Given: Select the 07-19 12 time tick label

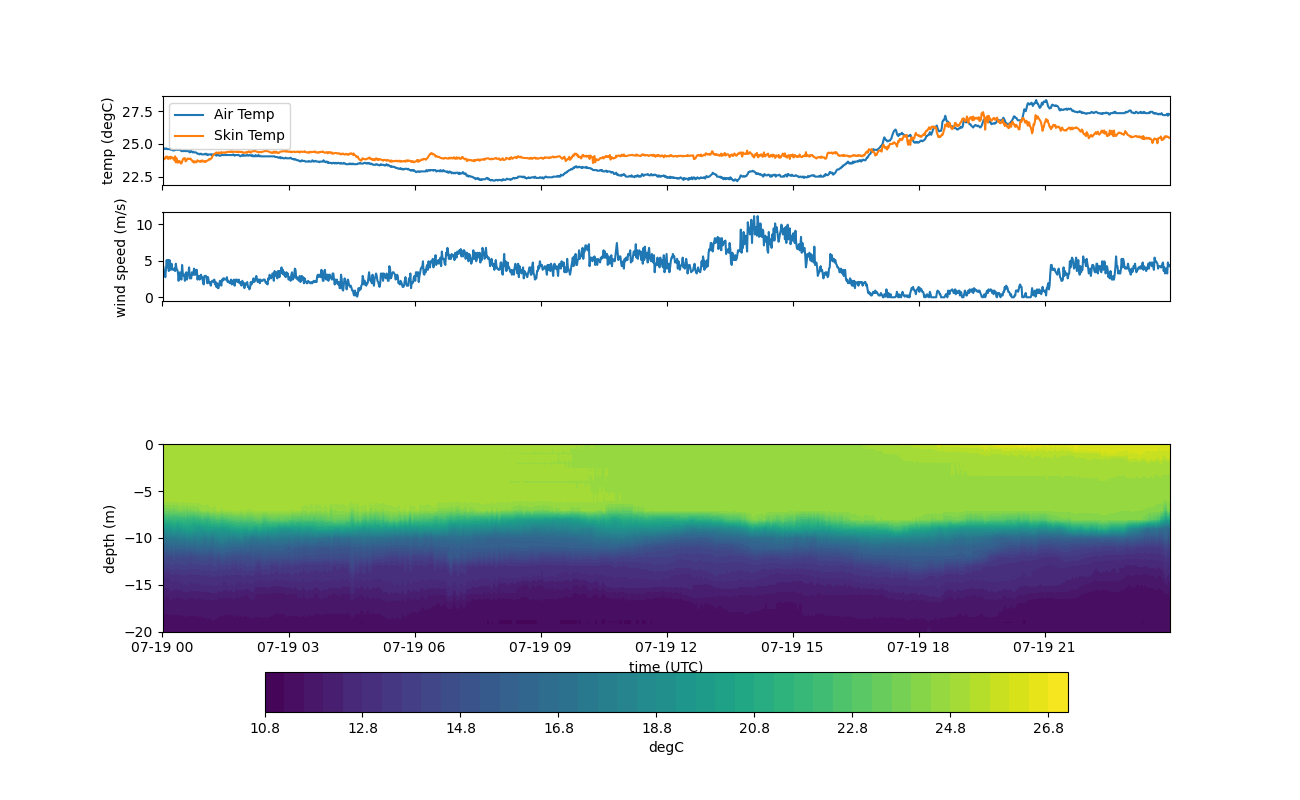Looking at the screenshot, I should [667, 647].
